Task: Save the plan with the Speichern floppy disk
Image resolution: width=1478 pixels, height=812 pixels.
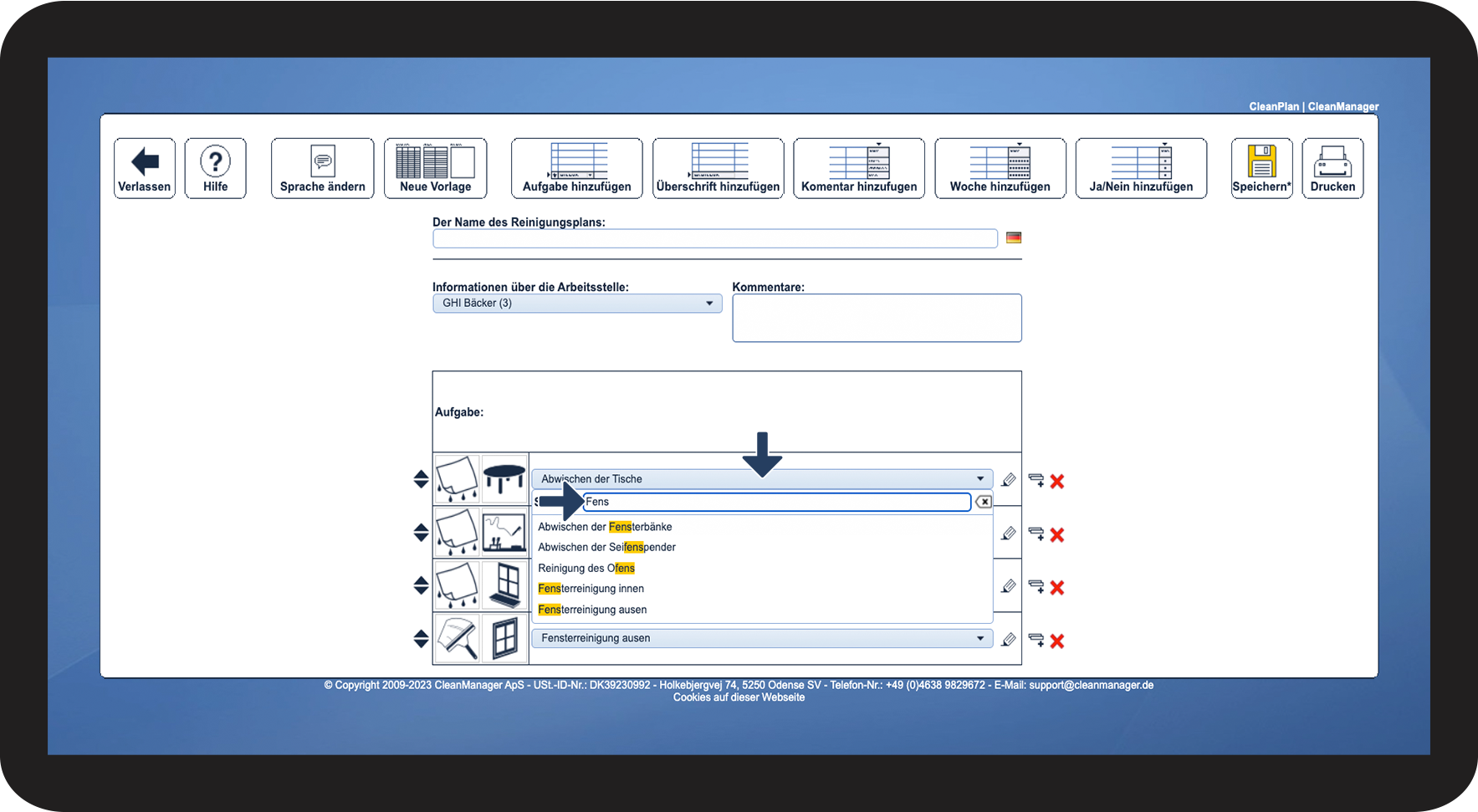Action: (x=1261, y=168)
